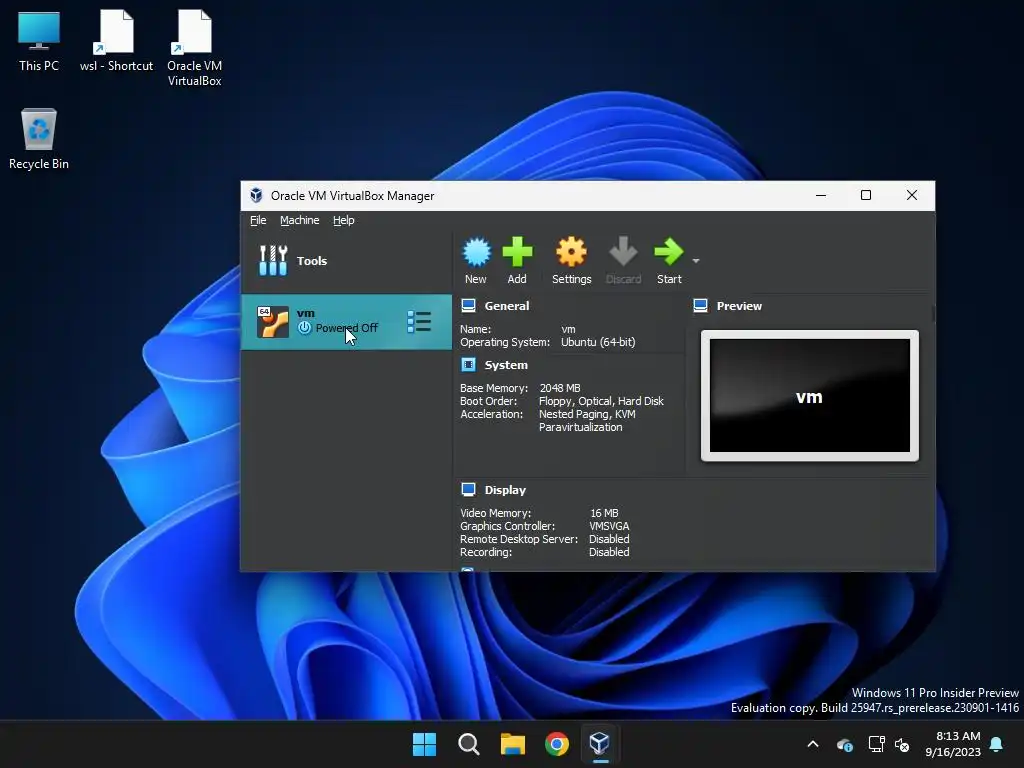
Task: Open the File menu
Action: pyautogui.click(x=258, y=220)
